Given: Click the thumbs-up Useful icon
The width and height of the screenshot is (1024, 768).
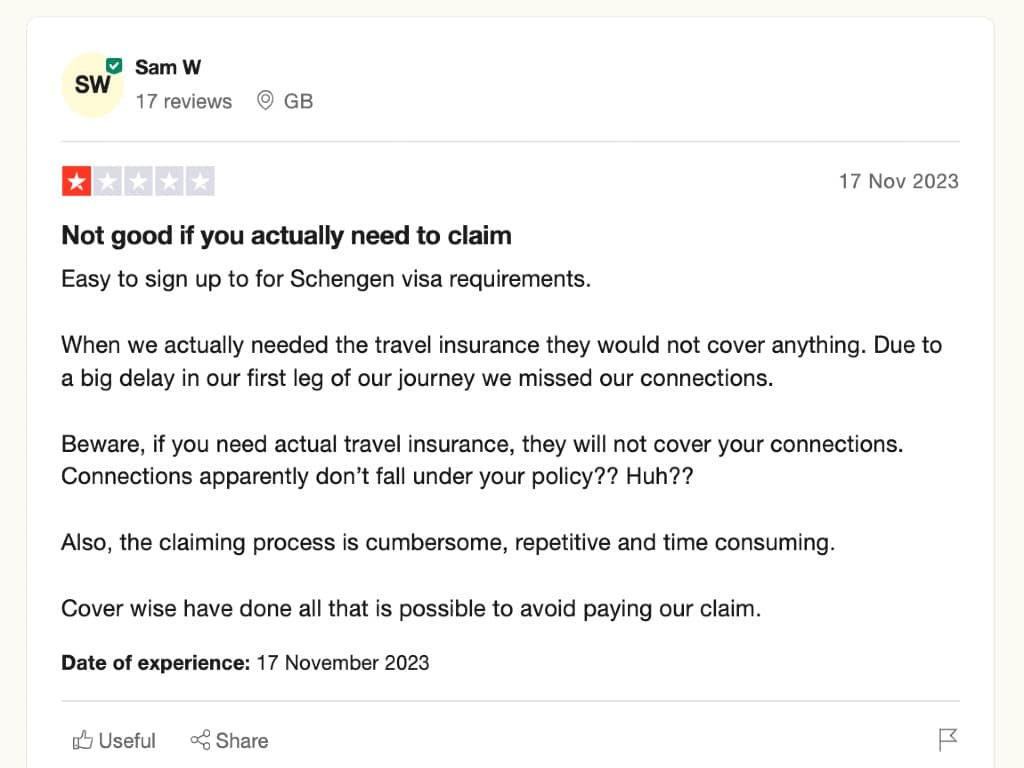Looking at the screenshot, I should (x=82, y=740).
